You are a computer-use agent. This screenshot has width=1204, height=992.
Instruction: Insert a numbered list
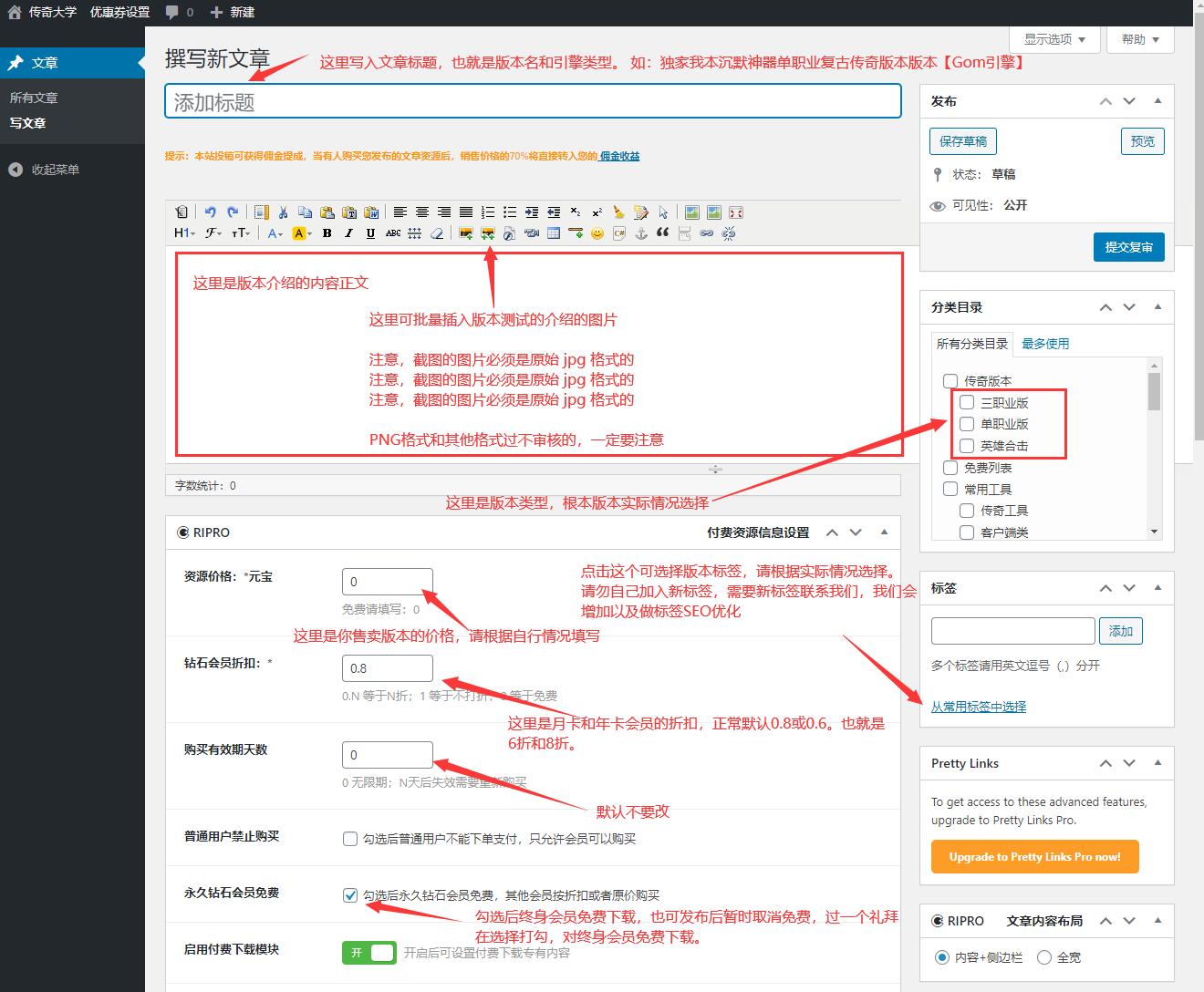[x=488, y=212]
